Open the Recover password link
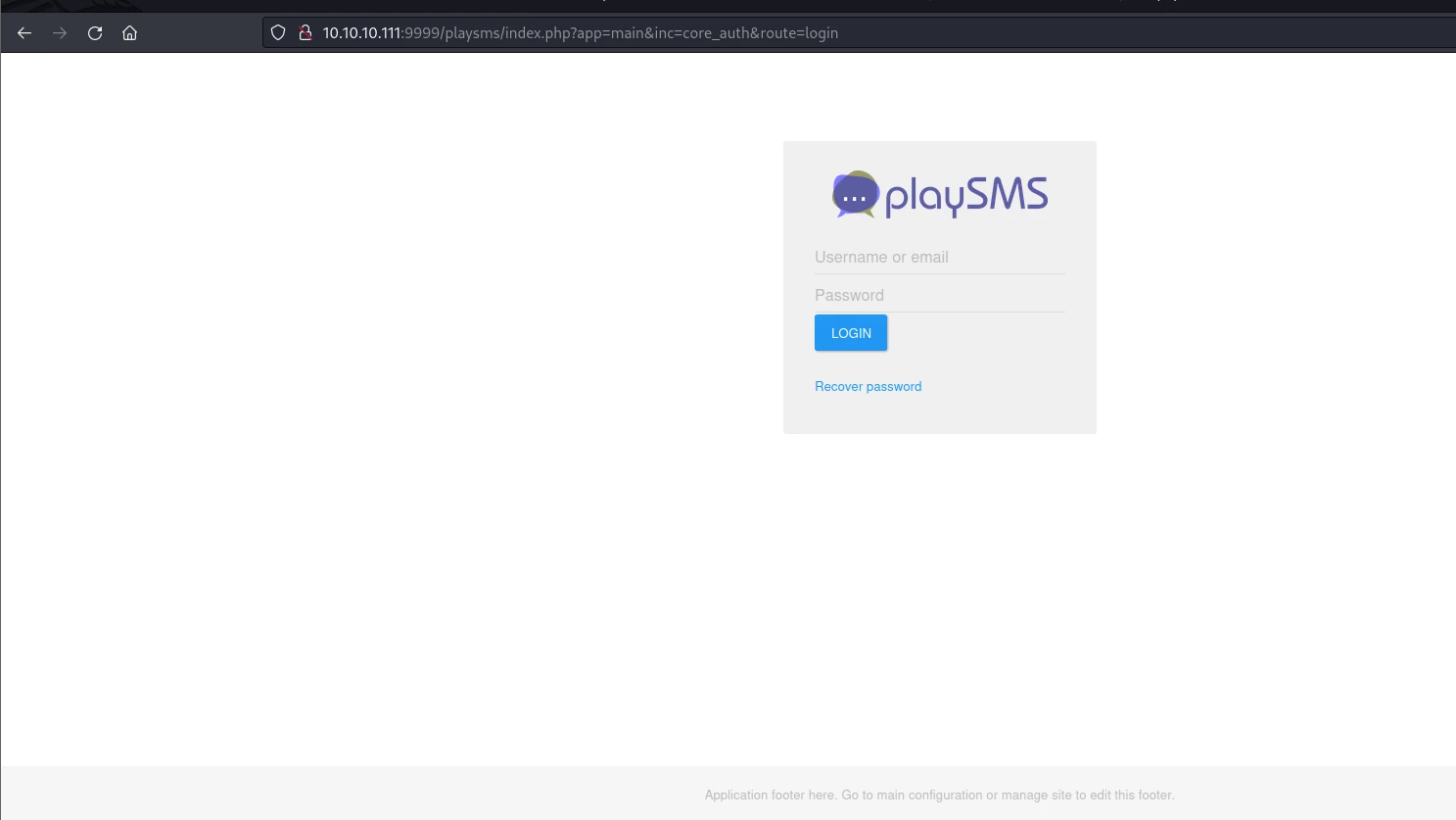The height and width of the screenshot is (820, 1456). 869,387
